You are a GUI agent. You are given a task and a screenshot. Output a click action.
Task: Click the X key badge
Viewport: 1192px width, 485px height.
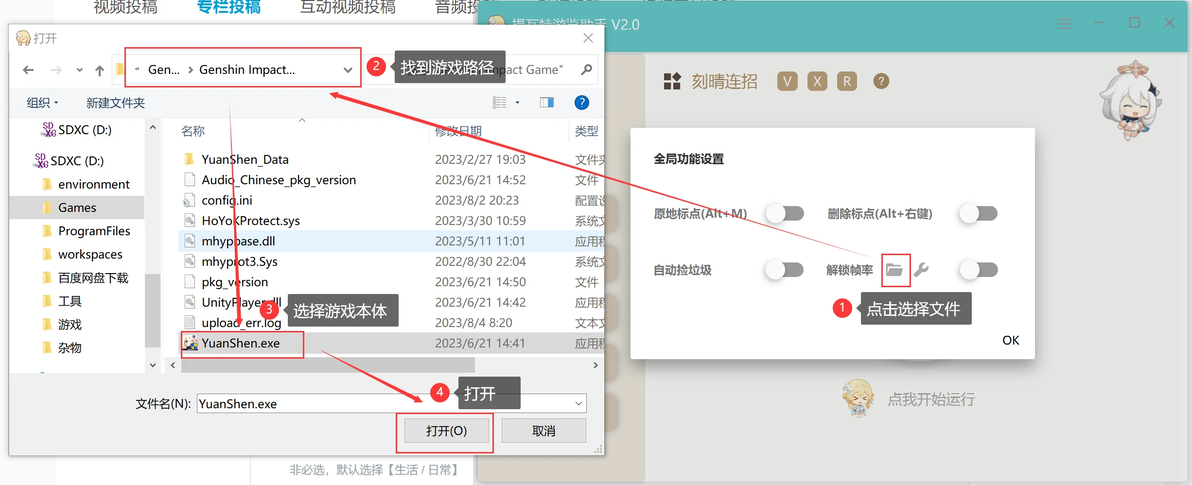click(x=817, y=81)
